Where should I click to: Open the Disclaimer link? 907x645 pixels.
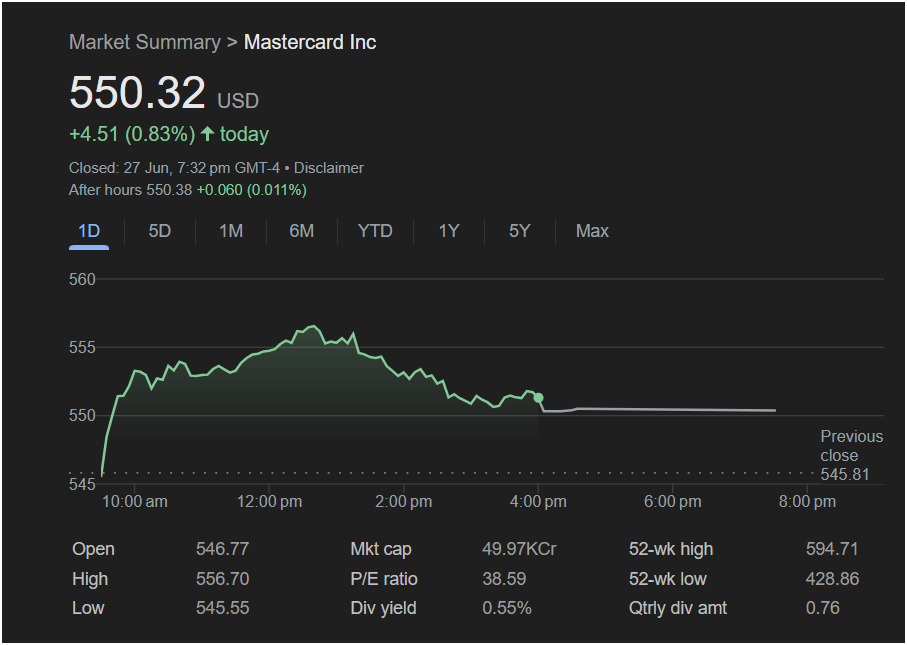[x=329, y=168]
